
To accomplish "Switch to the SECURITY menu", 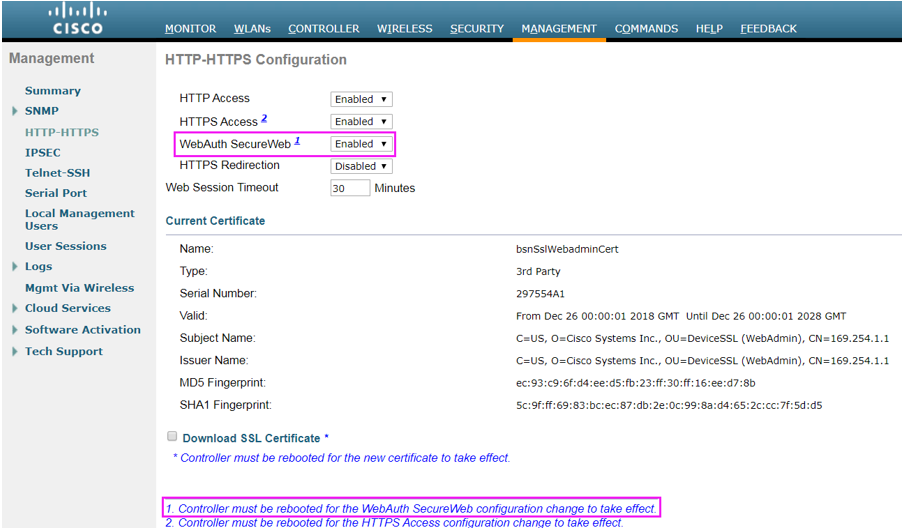I will click(x=477, y=29).
